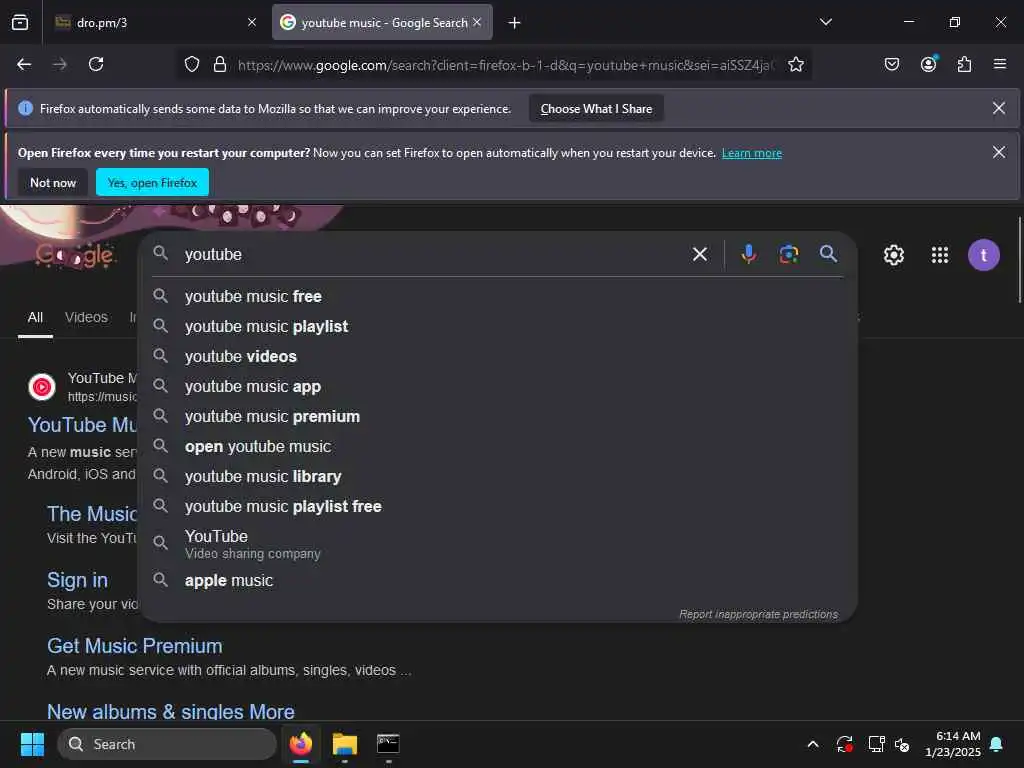Choose 'youtube music library' suggestion
Viewport: 1024px width, 768px height.
[x=496, y=477]
